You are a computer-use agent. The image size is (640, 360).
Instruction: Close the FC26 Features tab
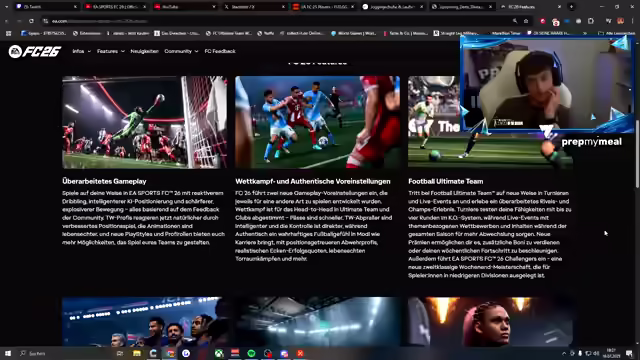pyautogui.click(x=559, y=7)
